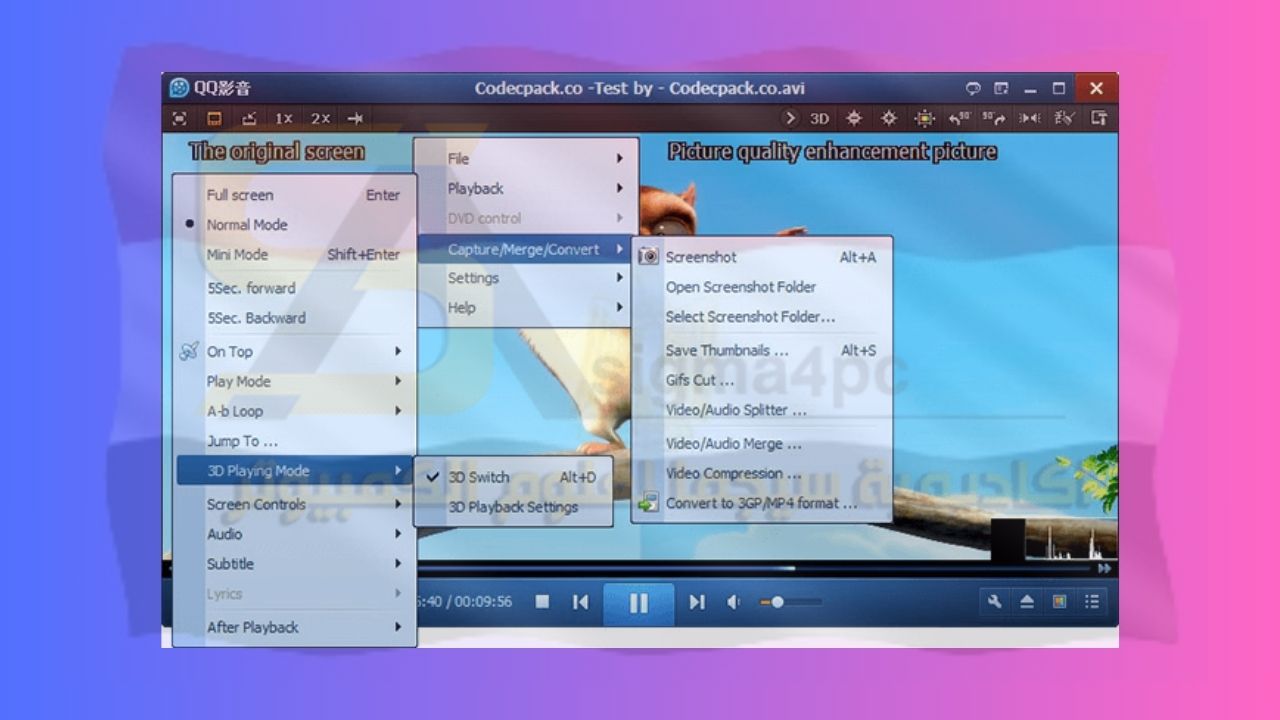Choose Save Thumbnails option
Screen dimensions: 1280x720
click(761, 351)
